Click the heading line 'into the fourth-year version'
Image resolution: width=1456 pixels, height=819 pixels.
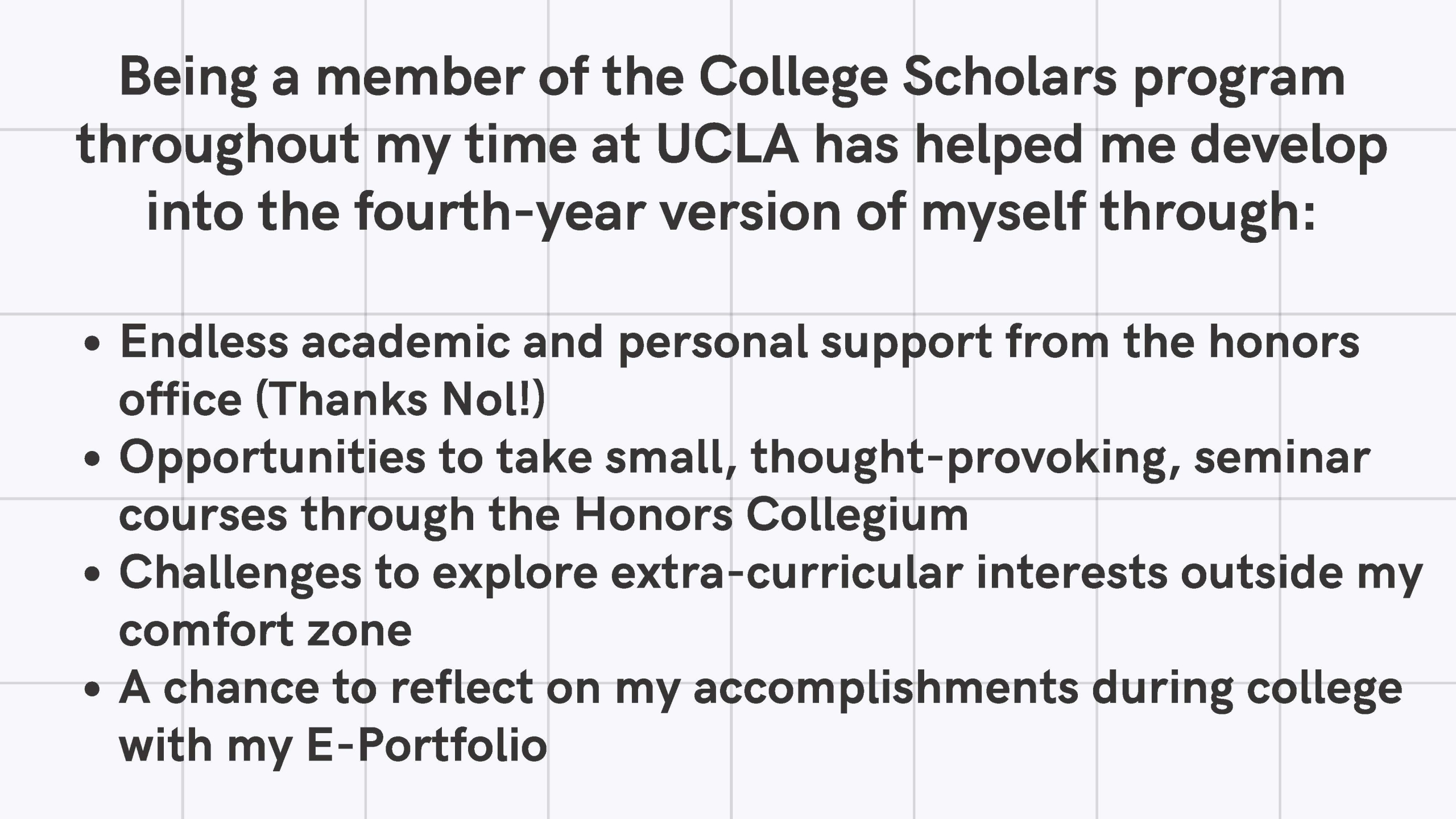pos(732,214)
